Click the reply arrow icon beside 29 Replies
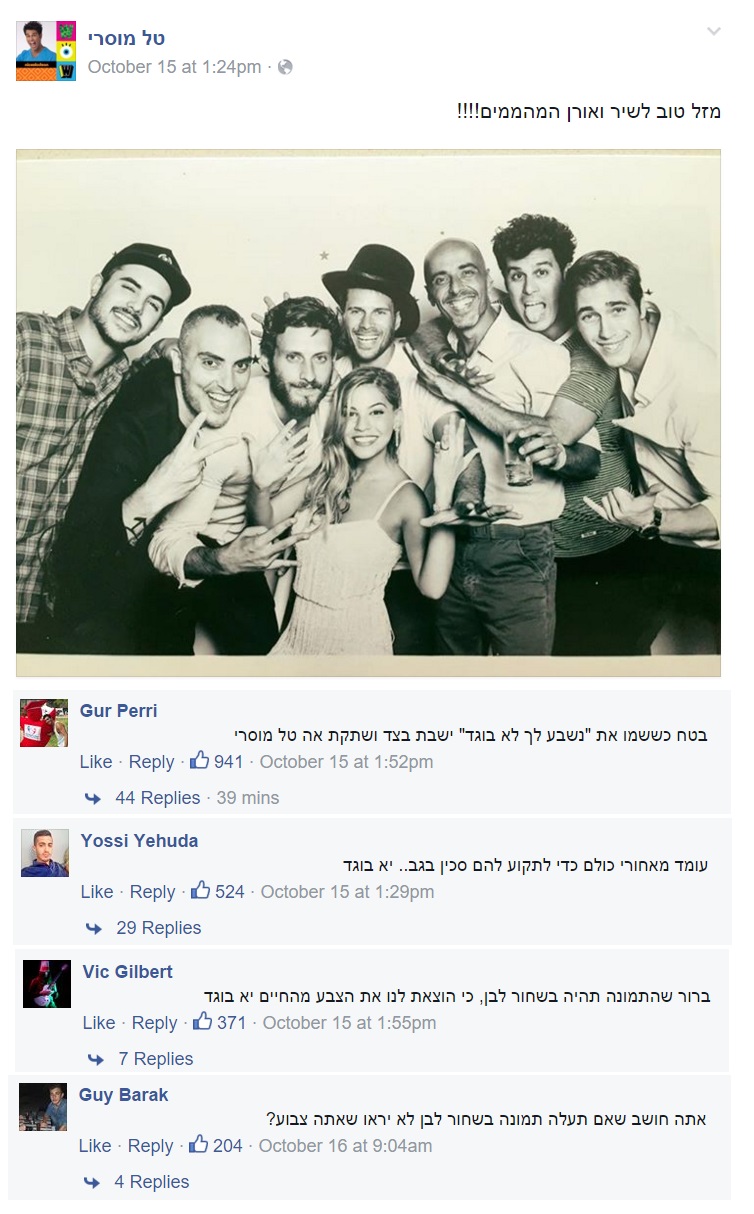This screenshot has width=754, height=1214. tap(93, 928)
